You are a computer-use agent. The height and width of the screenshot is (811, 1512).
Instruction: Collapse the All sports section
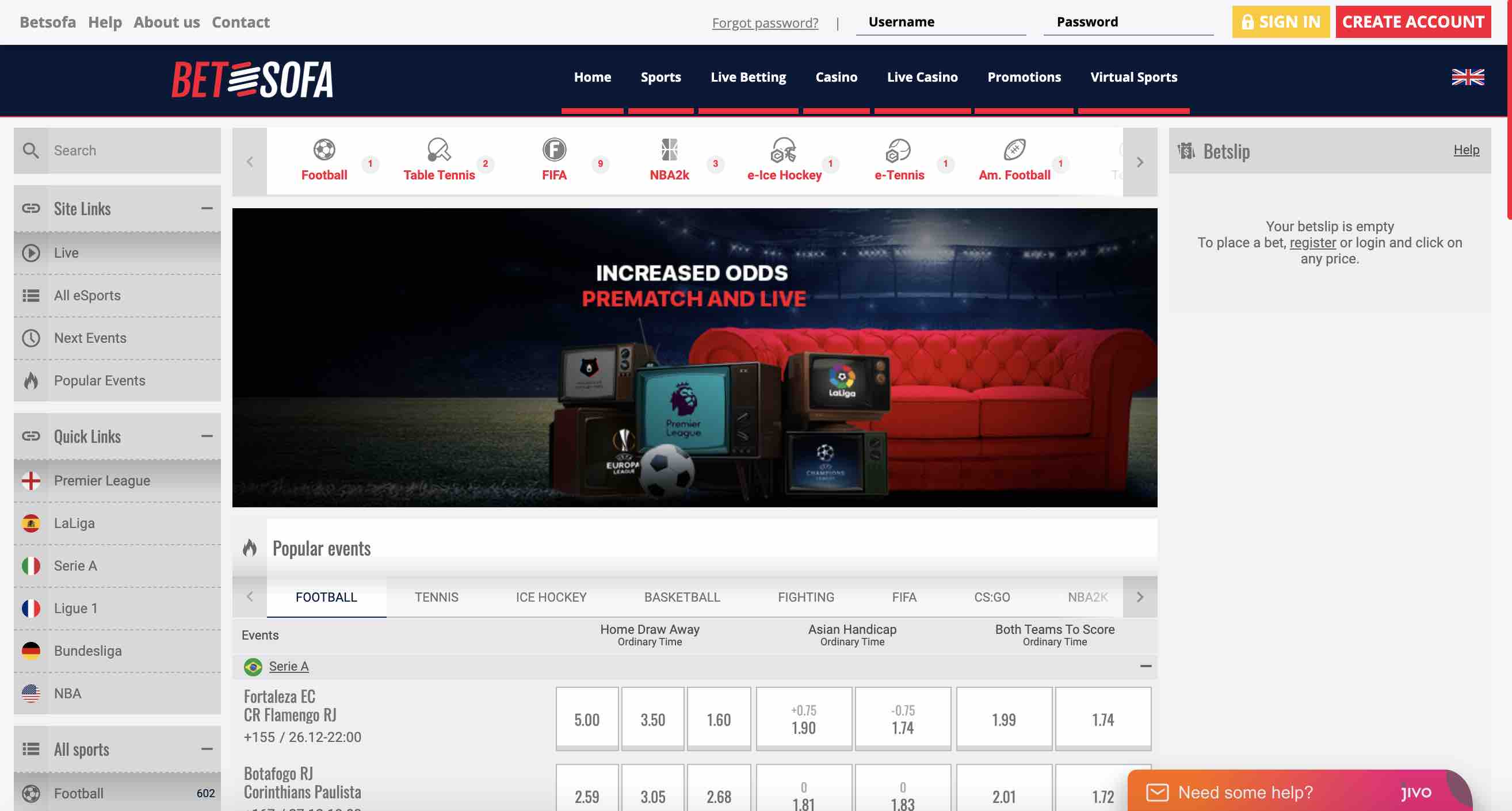click(x=207, y=749)
